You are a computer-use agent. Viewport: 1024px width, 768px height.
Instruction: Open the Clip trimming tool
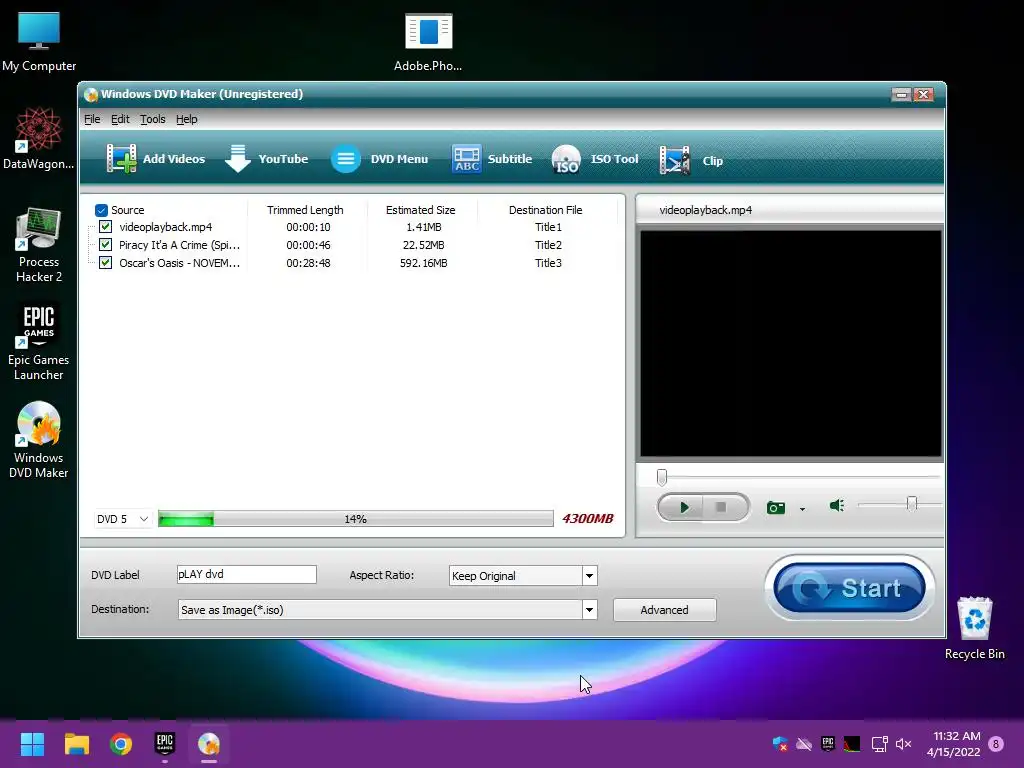pos(692,160)
